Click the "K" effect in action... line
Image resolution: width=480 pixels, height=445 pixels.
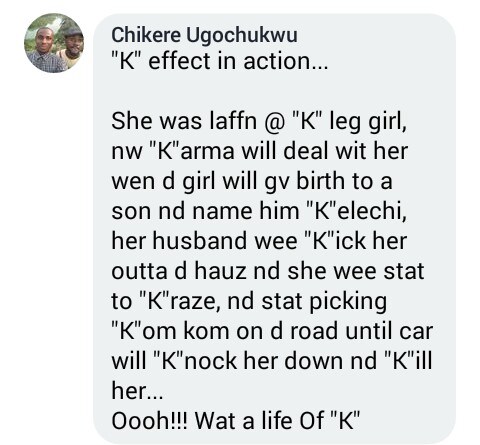(x=220, y=61)
